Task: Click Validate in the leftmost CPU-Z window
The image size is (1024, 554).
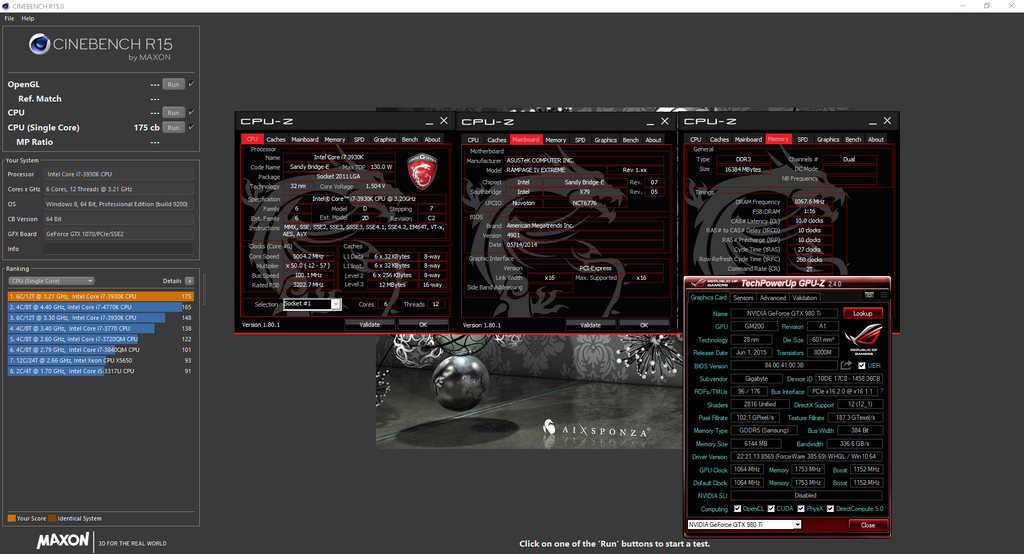Action: 370,325
